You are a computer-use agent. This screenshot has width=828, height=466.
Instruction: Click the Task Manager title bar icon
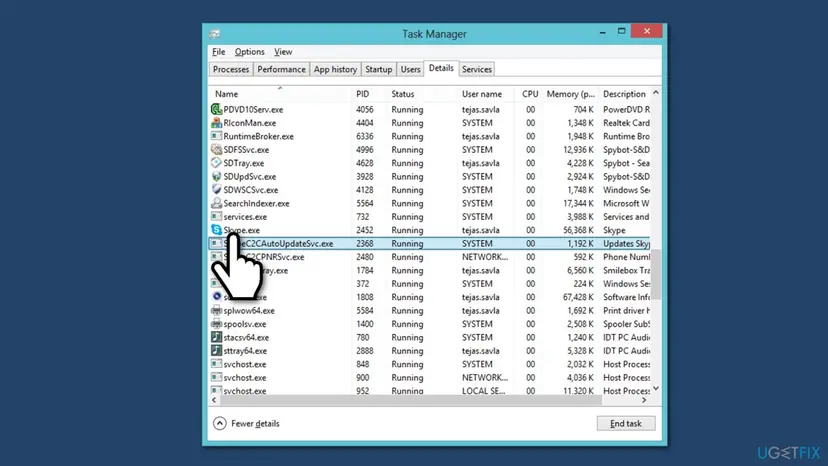(214, 34)
